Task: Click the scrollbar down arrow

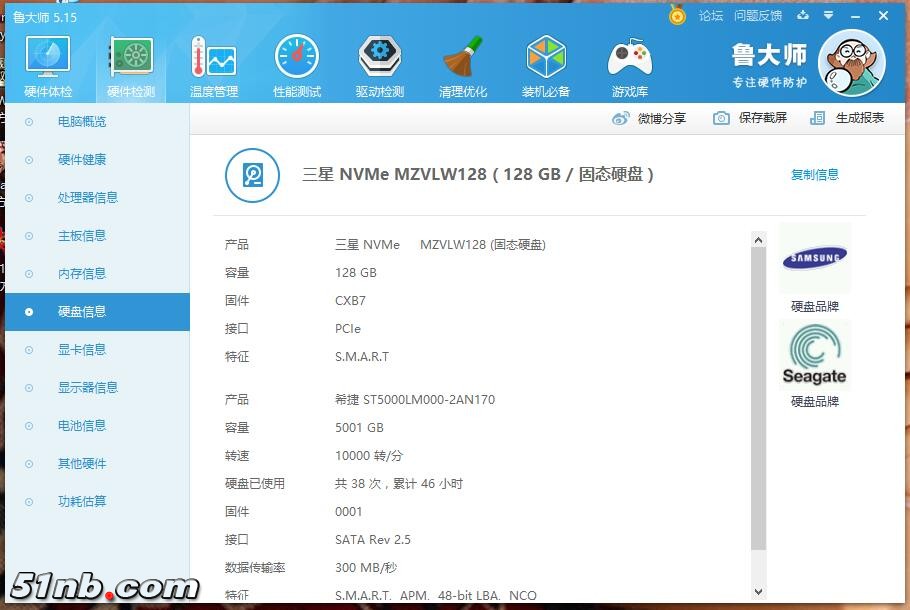Action: tap(758, 592)
